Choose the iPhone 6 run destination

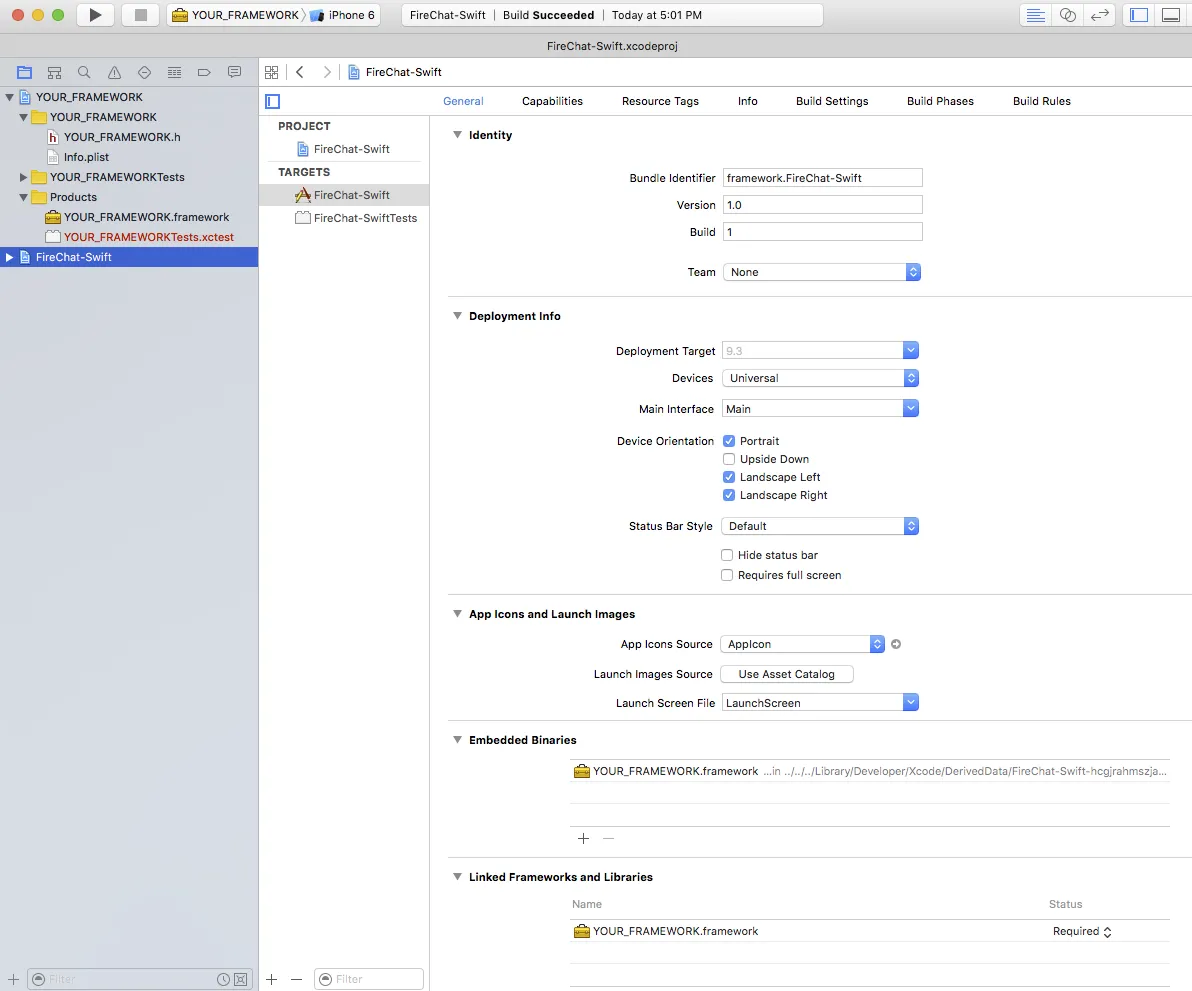342,15
